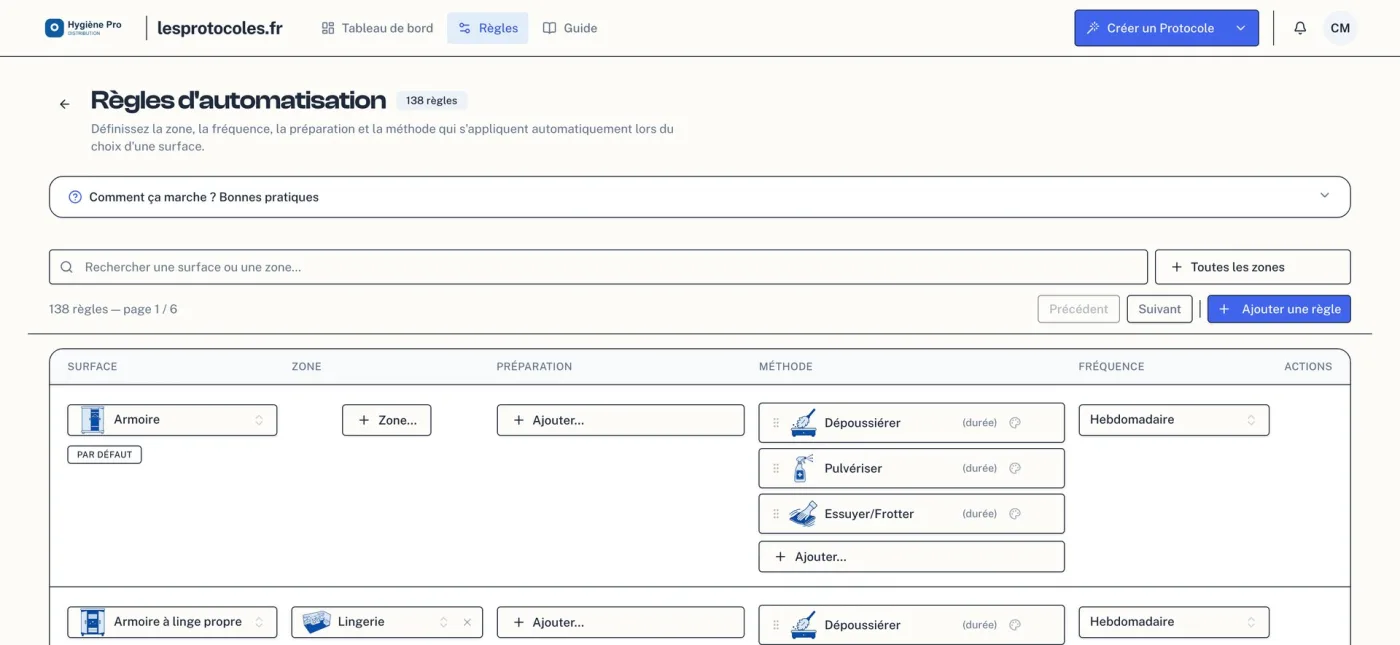Image resolution: width=1400 pixels, height=645 pixels.
Task: Open the Tableau de bord tab
Action: (x=377, y=28)
